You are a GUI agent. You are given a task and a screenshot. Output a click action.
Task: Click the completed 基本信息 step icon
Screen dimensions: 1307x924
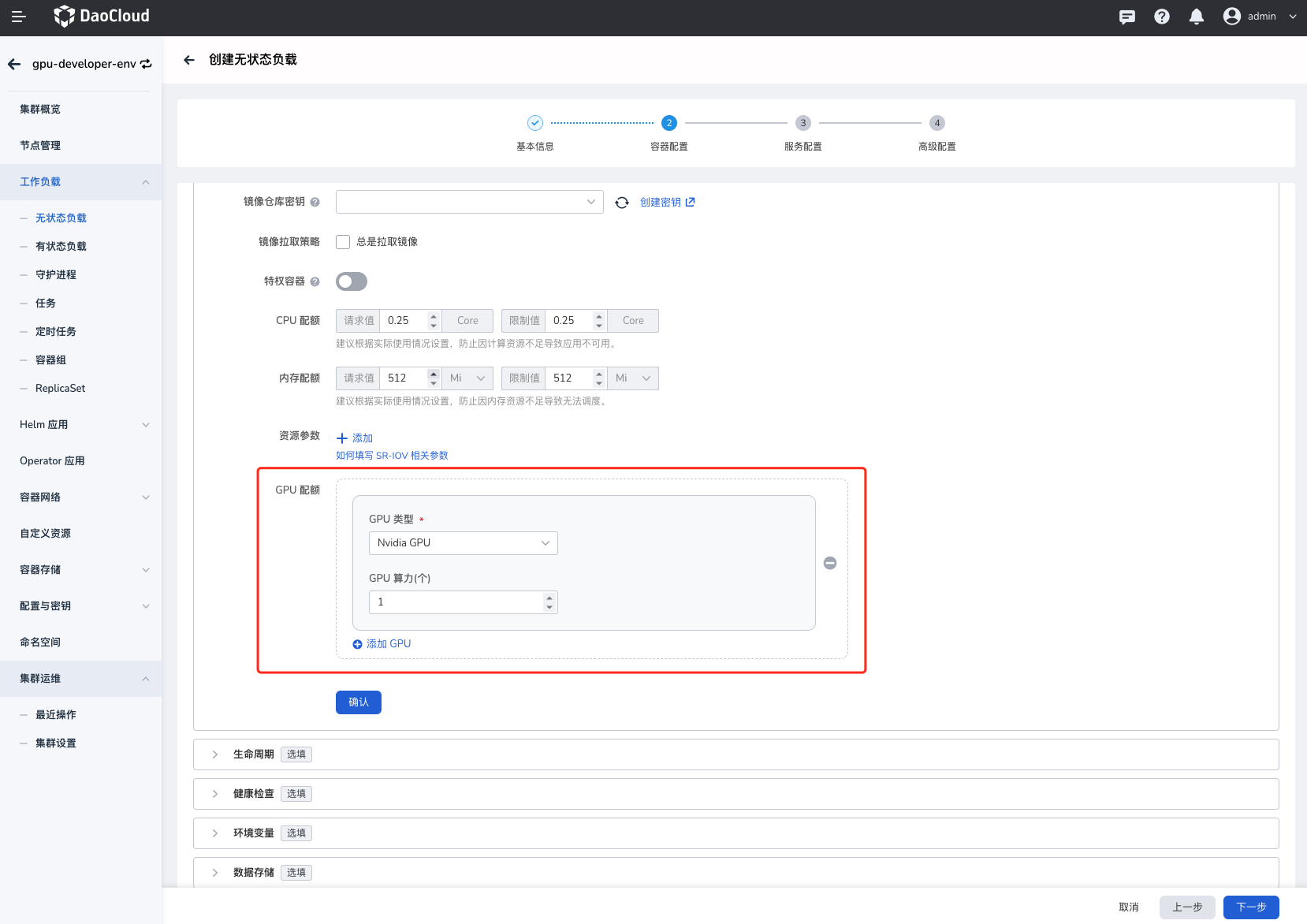(x=535, y=123)
